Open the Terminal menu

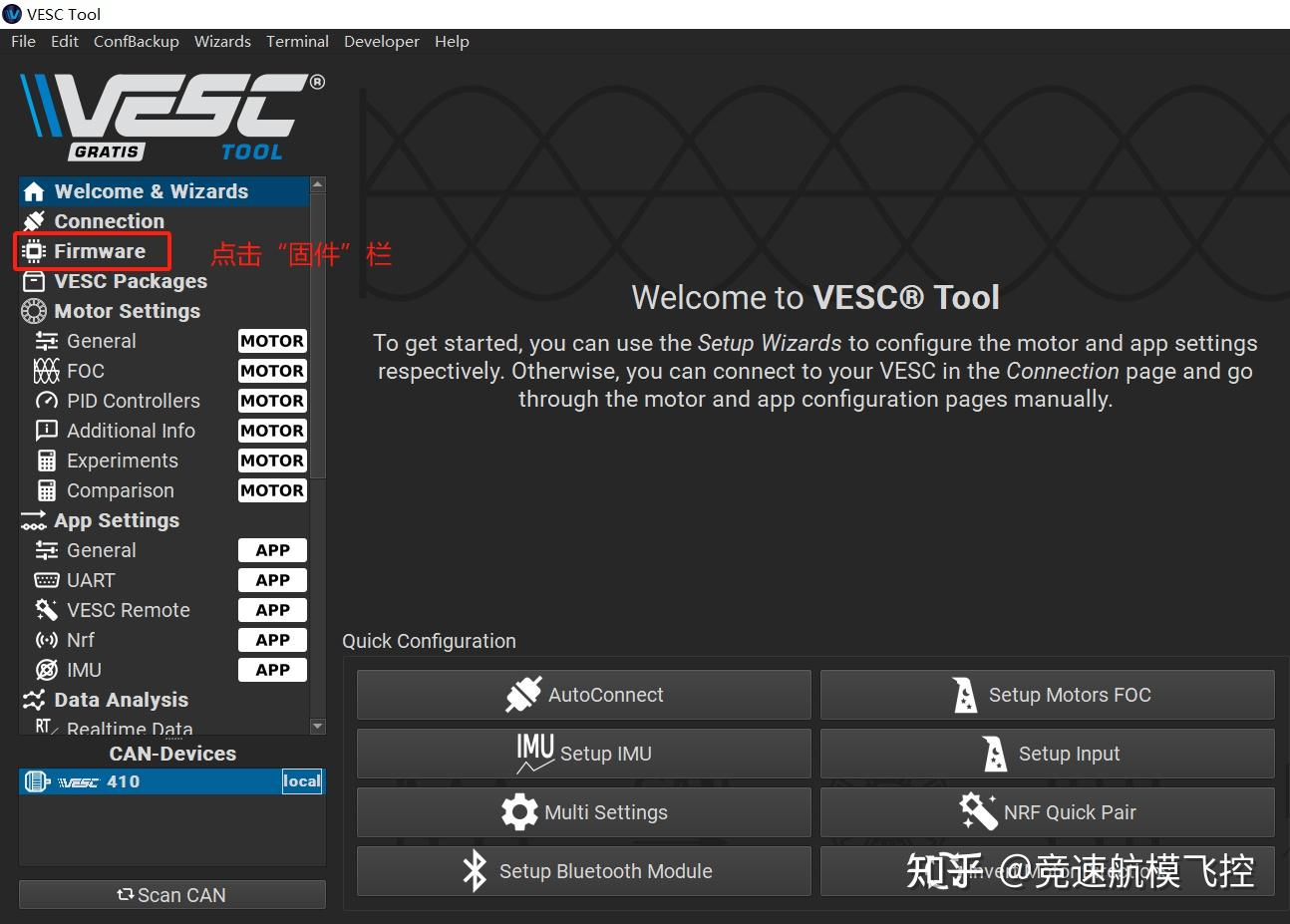[296, 41]
